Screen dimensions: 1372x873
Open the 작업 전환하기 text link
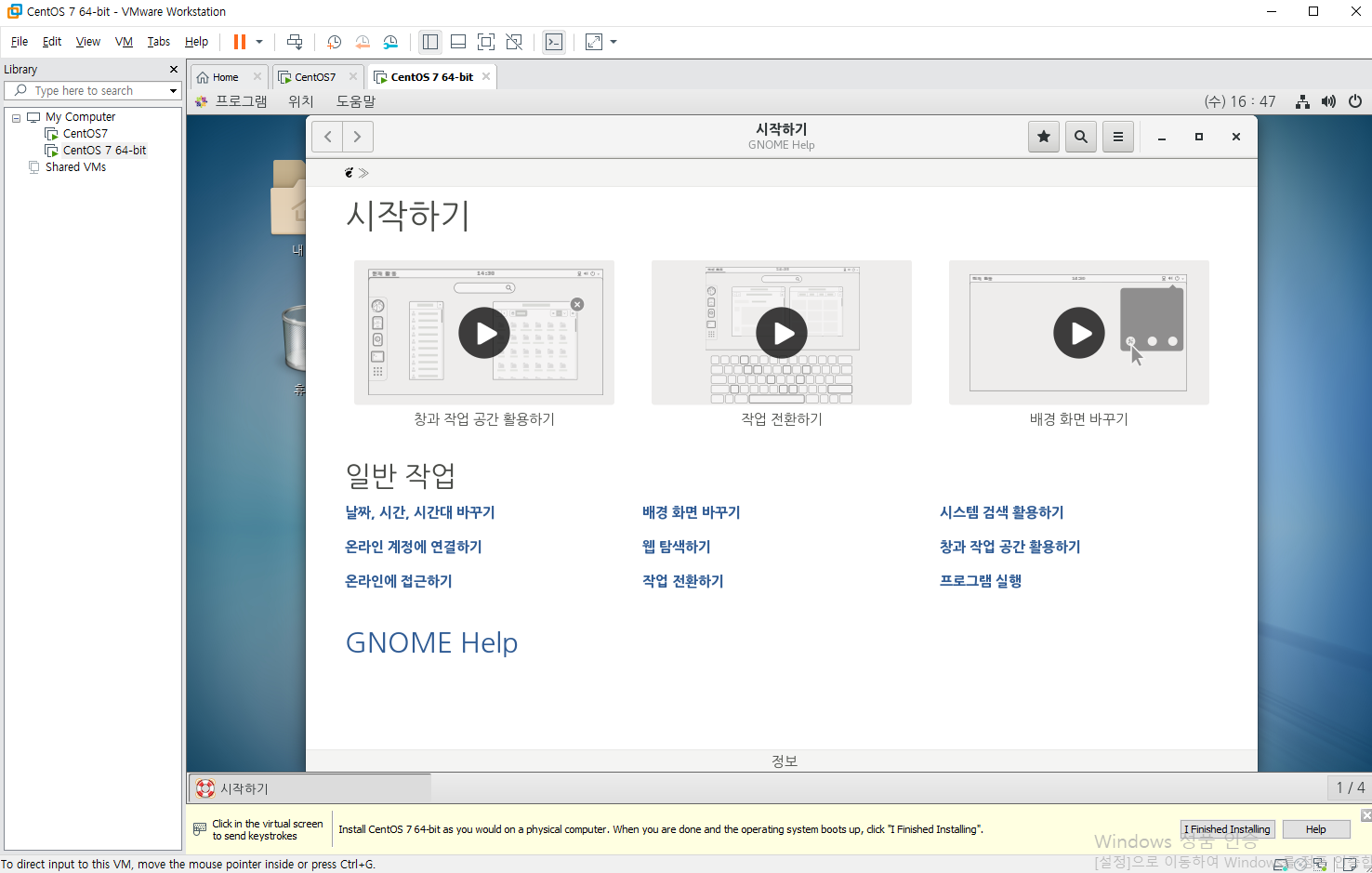683,581
